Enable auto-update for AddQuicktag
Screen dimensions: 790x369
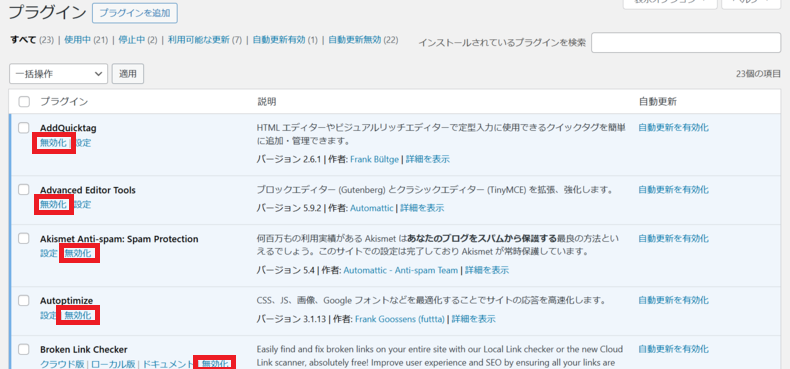[674, 128]
